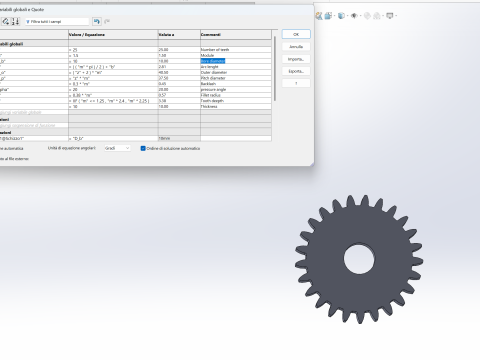The height and width of the screenshot is (360, 480).
Task: Open Dynamic Annotation Views icon in viewport toolbar
Action: coord(319,16)
